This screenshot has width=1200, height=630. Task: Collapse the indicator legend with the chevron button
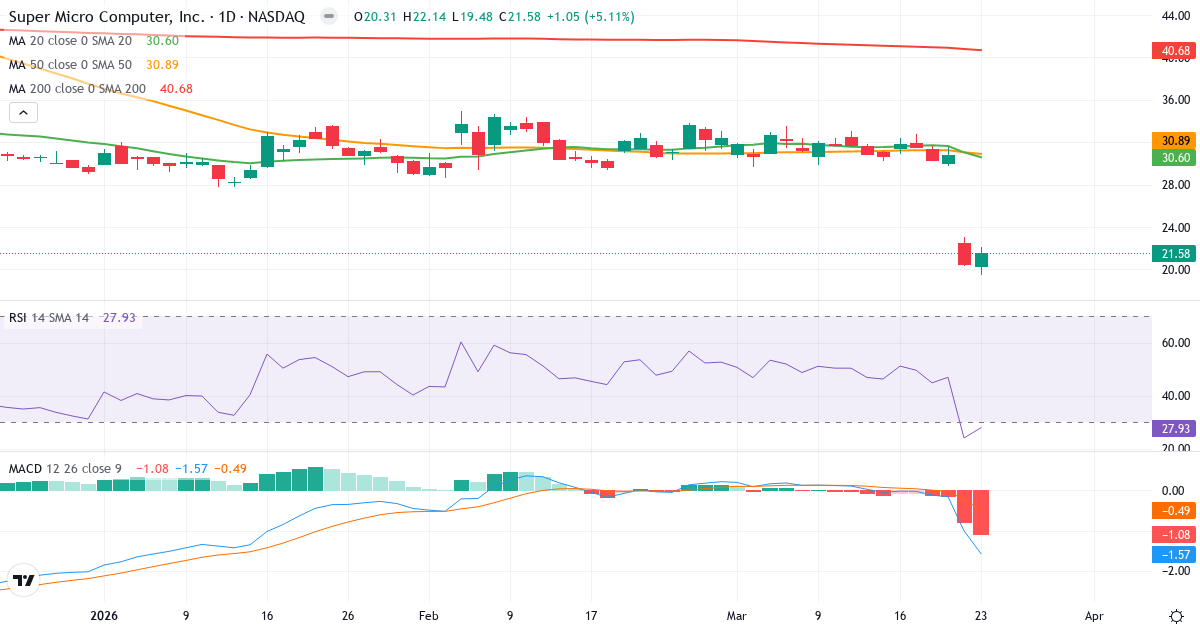(x=22, y=112)
